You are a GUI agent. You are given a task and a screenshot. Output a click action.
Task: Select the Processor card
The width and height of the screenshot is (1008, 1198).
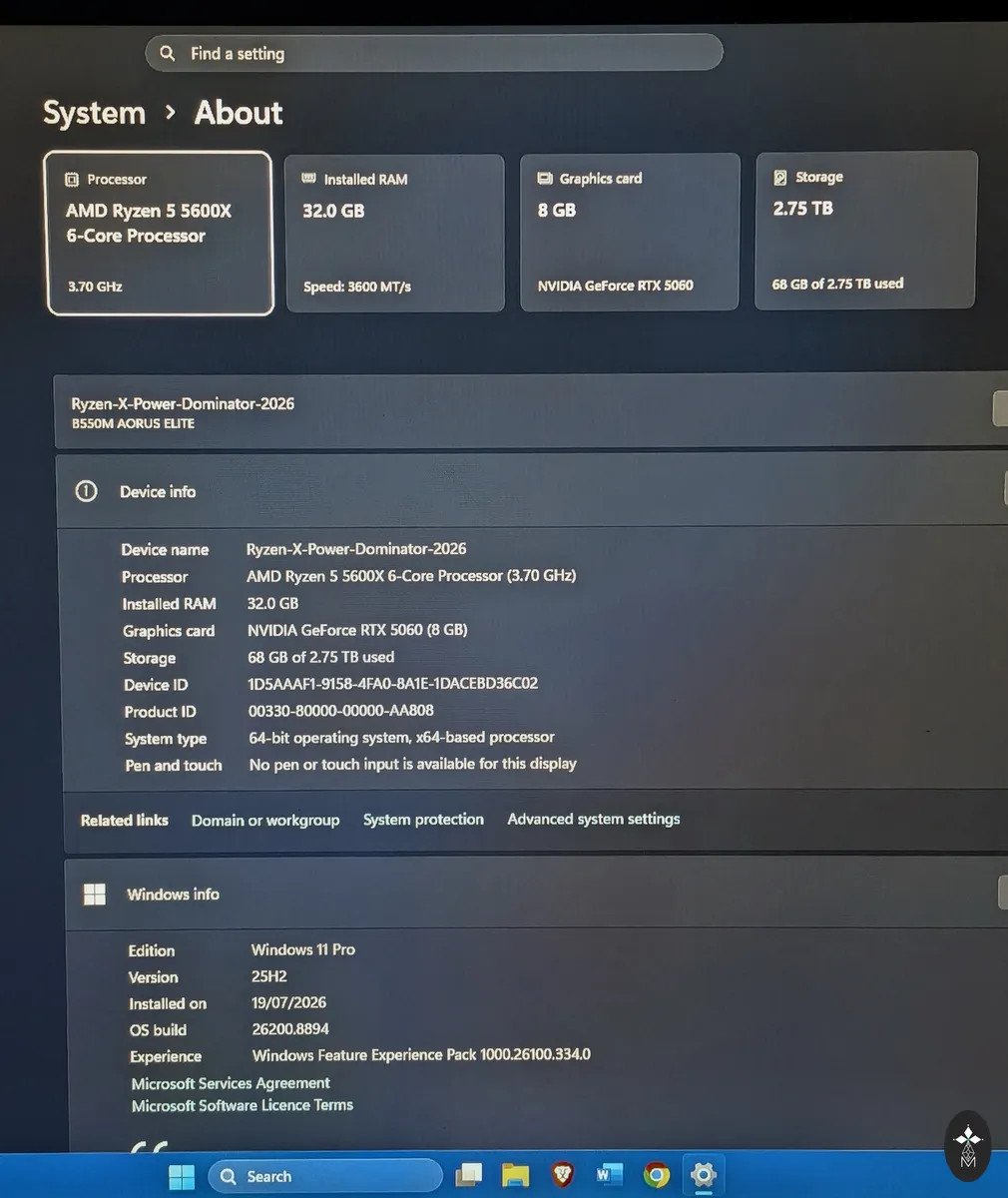pos(159,234)
